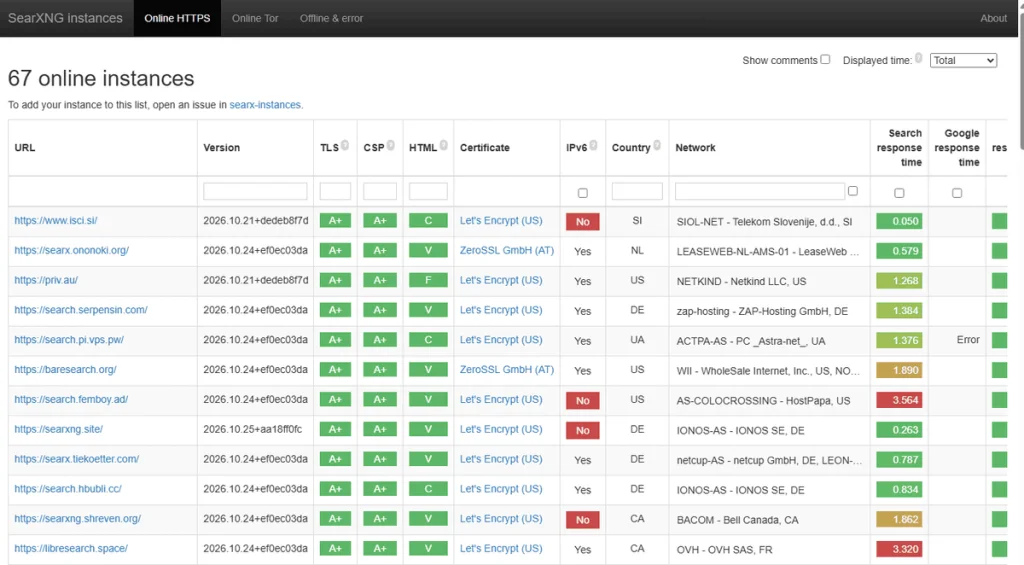The width and height of the screenshot is (1024, 565).
Task: Click the help icon next to Country header
Action: (x=657, y=146)
